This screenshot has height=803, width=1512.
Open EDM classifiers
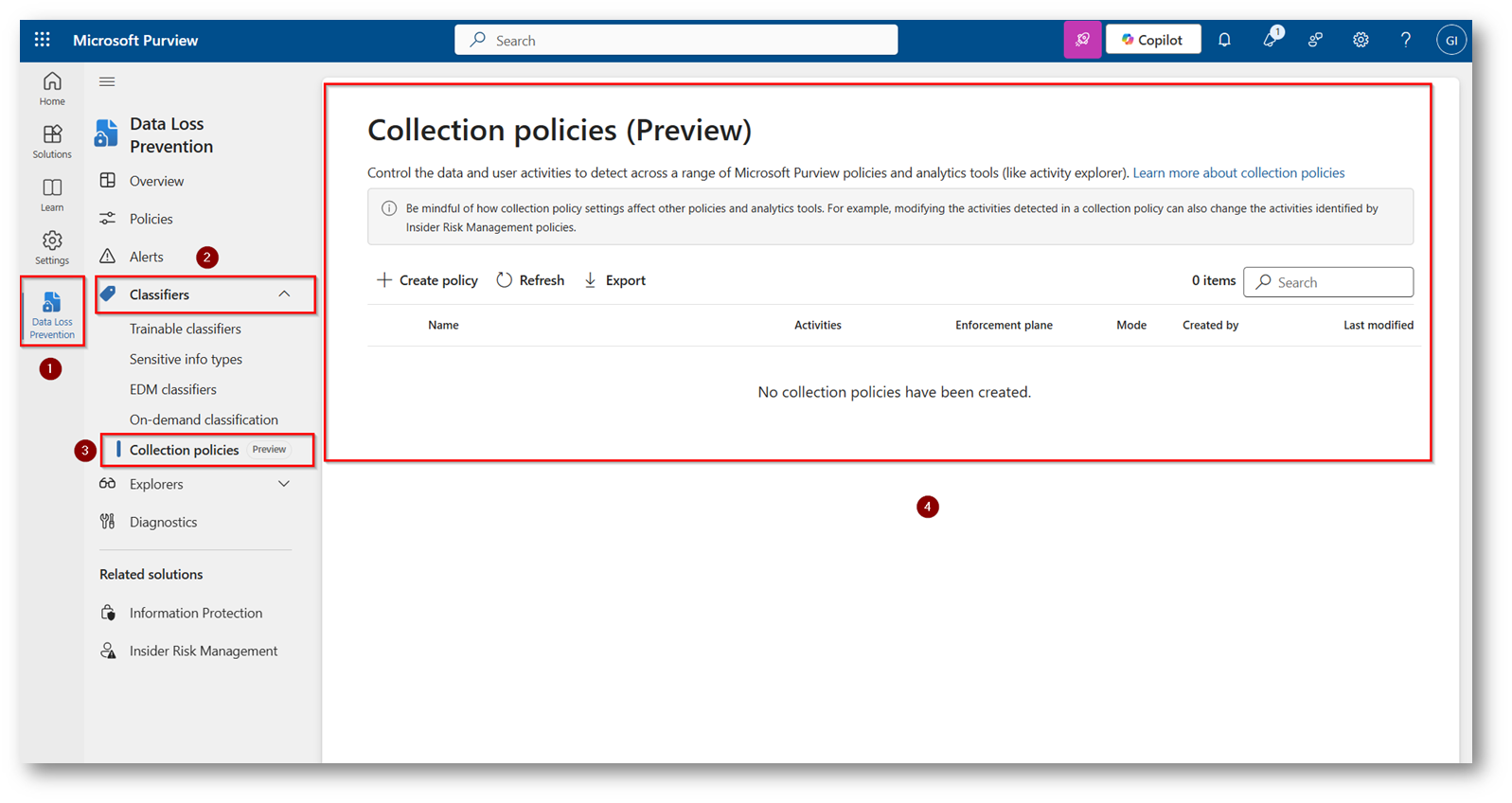(173, 389)
